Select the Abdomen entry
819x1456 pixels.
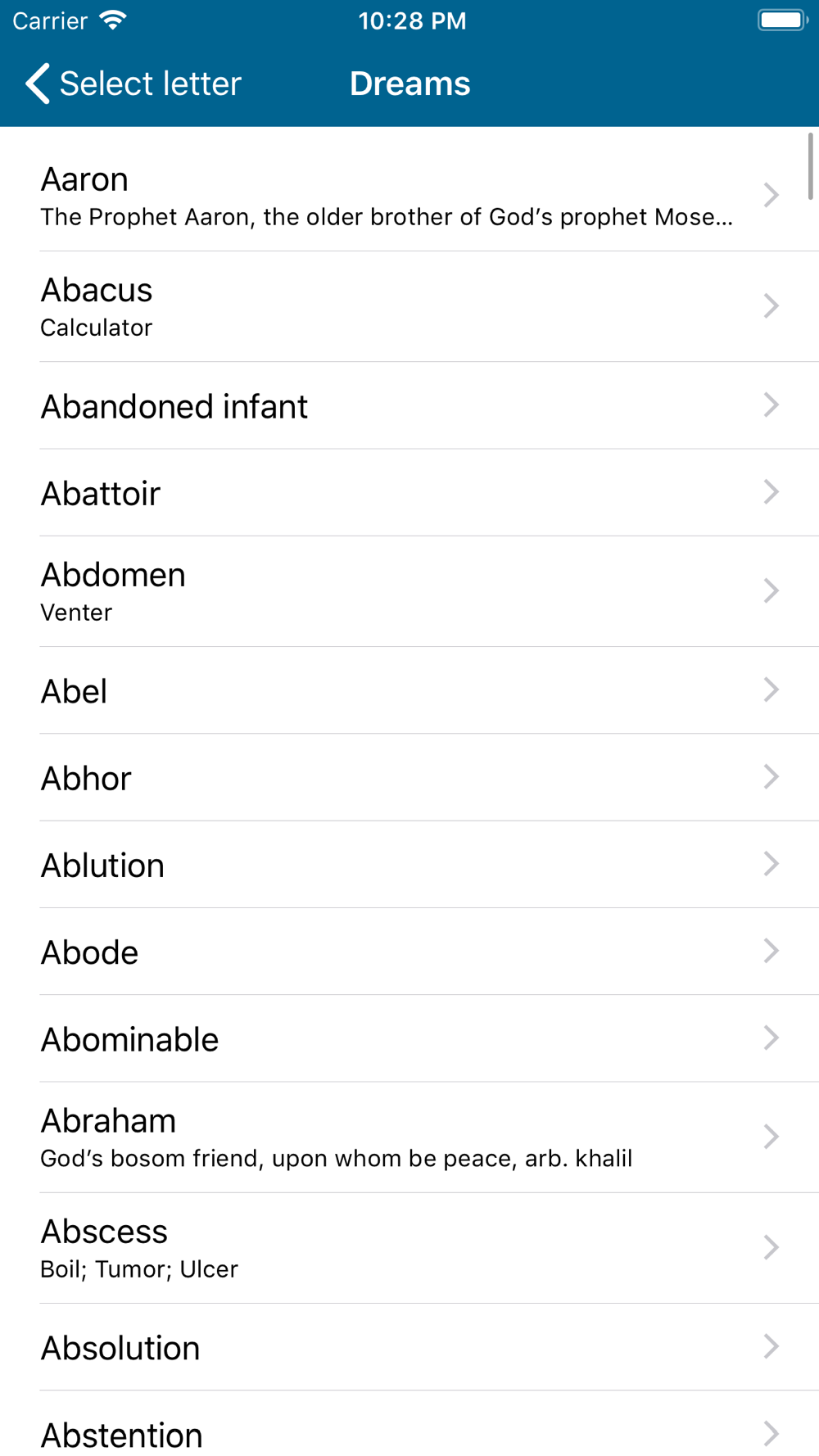point(409,591)
